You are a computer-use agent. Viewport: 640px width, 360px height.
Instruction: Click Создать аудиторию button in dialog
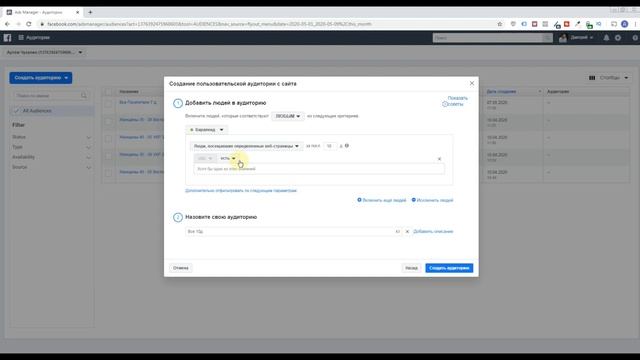point(449,268)
